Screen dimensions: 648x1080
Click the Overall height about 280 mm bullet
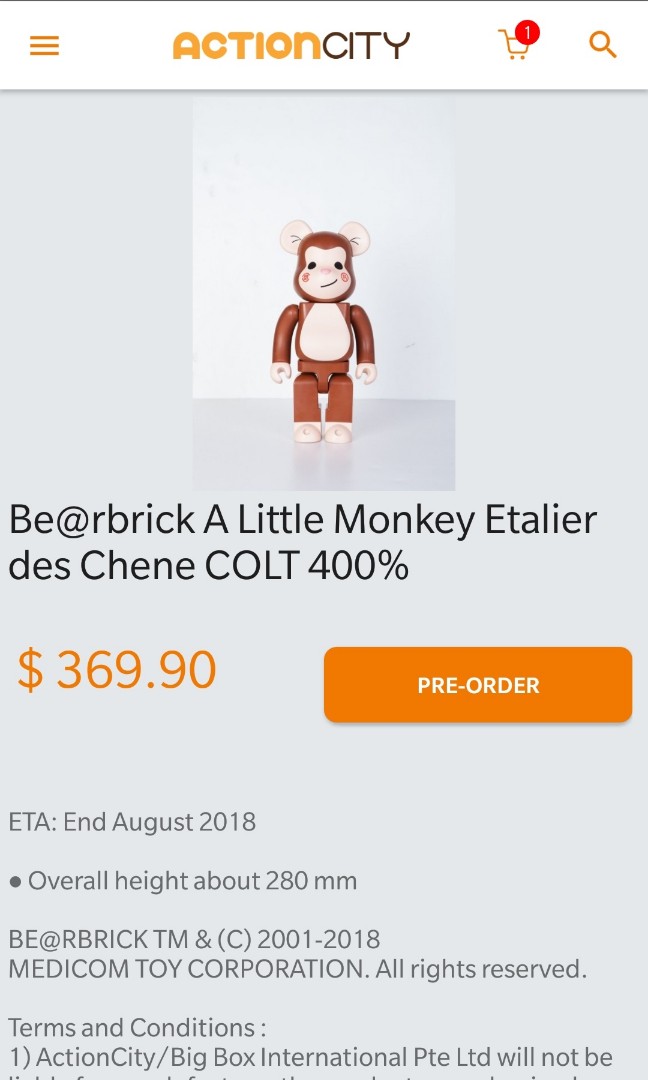(183, 881)
